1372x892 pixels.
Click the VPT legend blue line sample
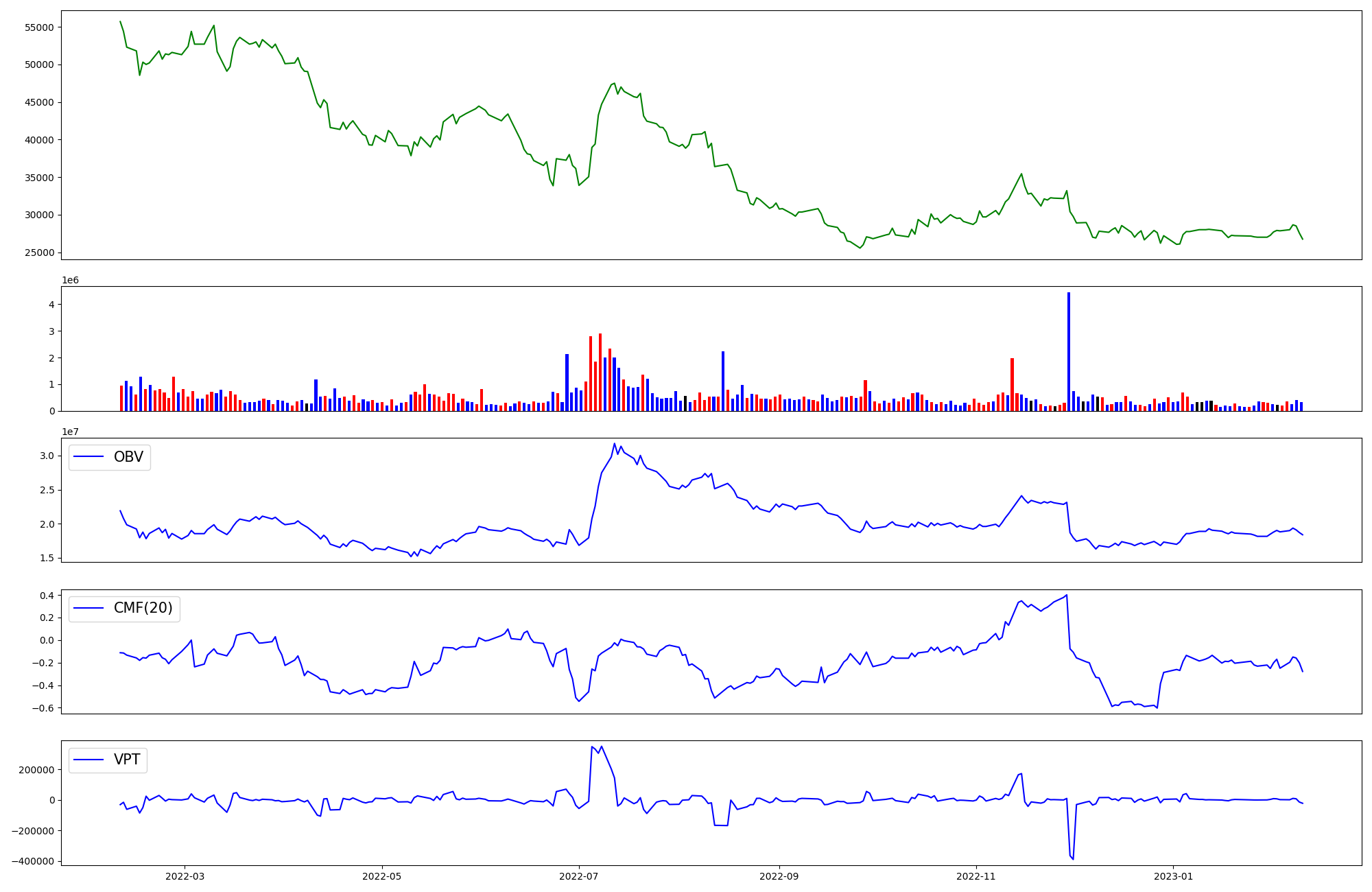(x=88, y=760)
